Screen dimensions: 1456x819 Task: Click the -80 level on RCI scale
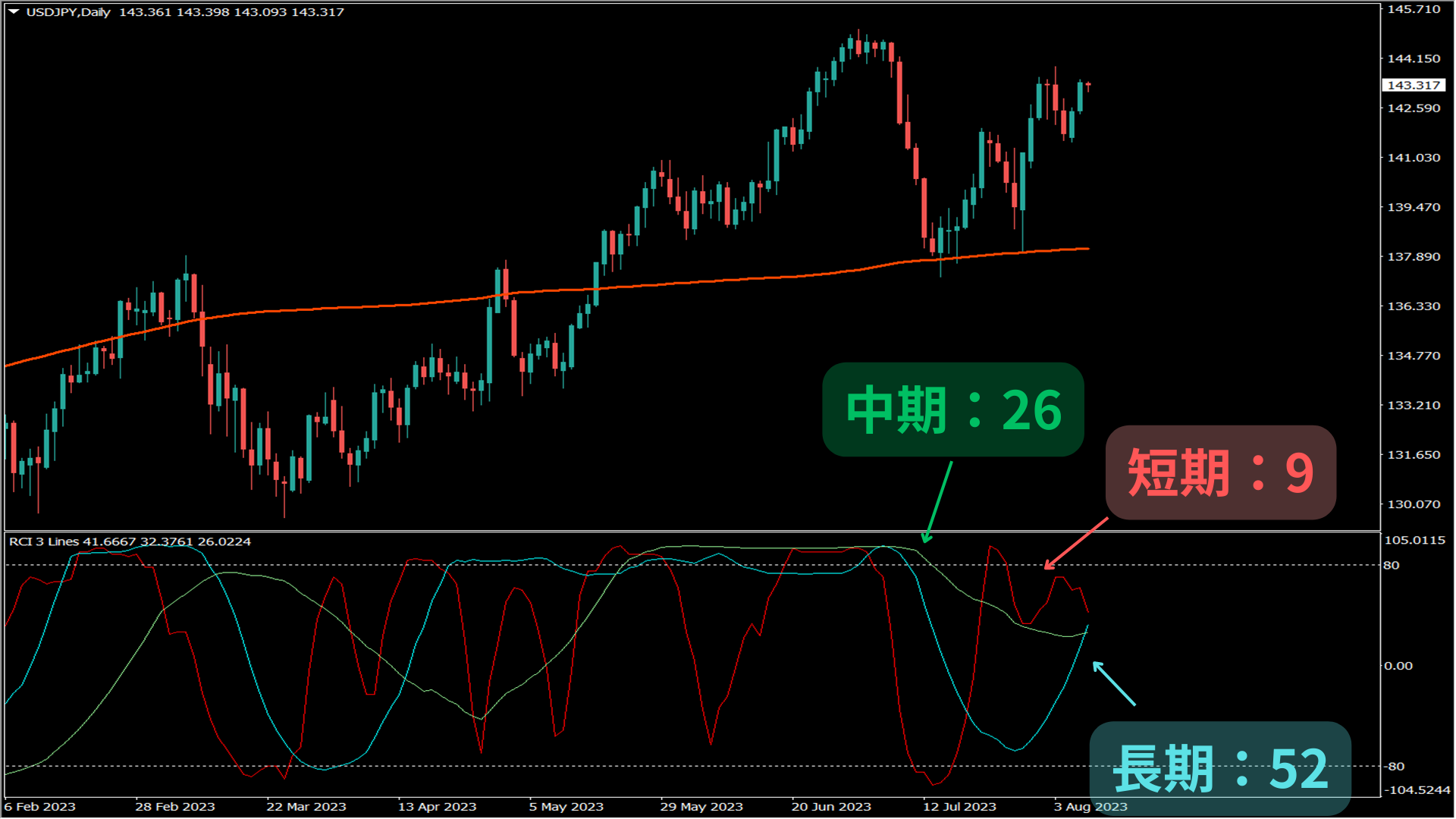coord(1394,766)
